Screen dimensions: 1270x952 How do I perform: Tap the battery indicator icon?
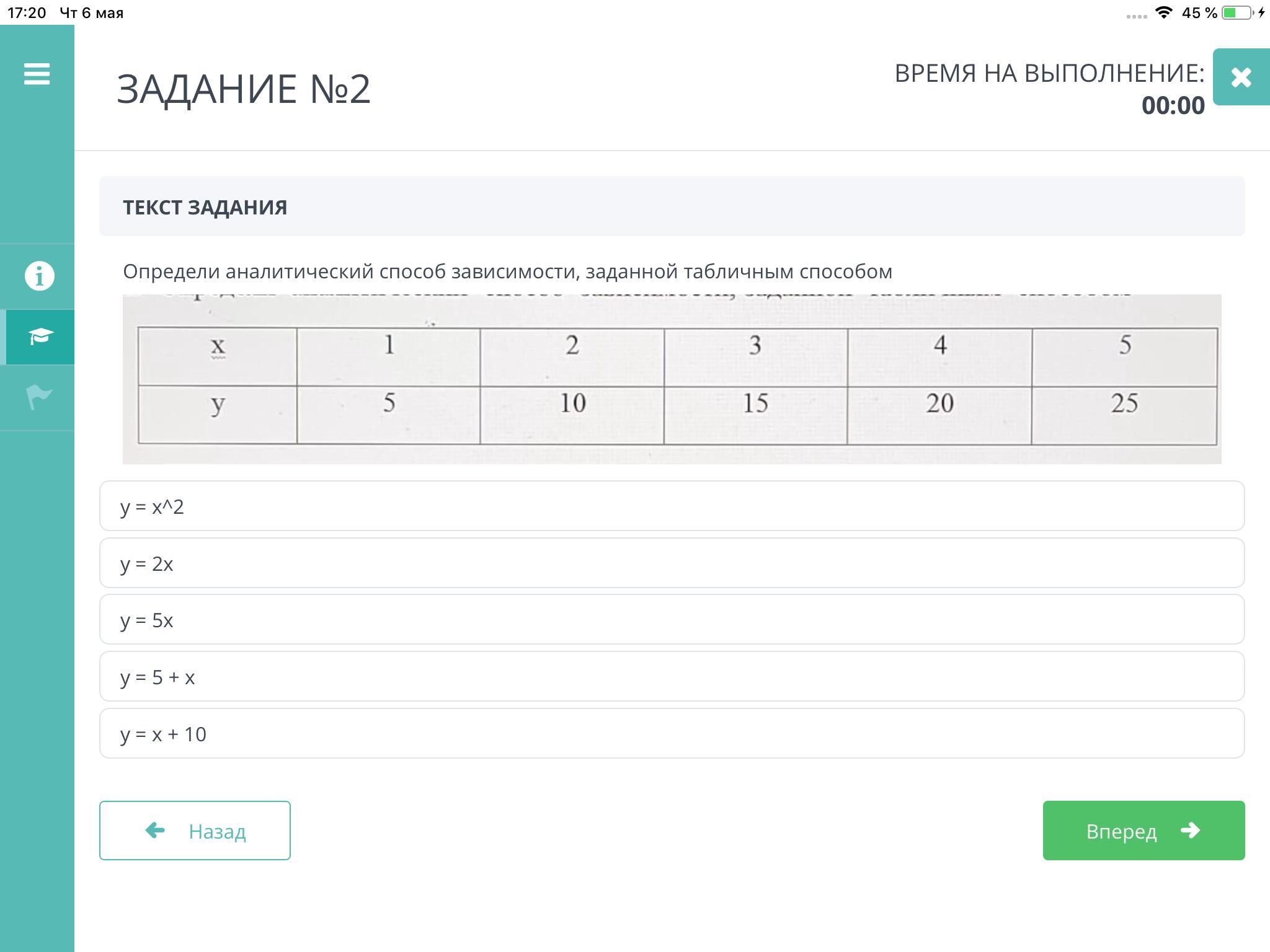1237,12
